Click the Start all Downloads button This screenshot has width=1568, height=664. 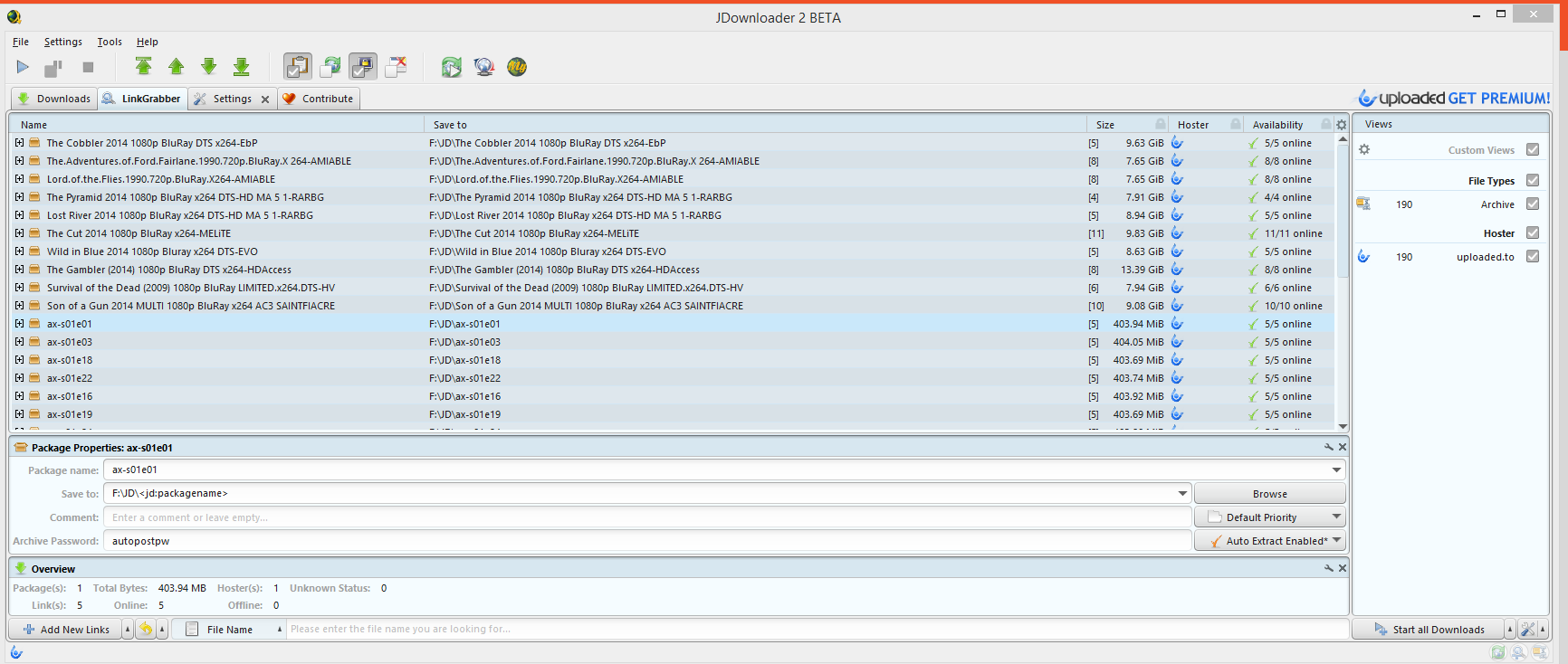click(x=1429, y=629)
